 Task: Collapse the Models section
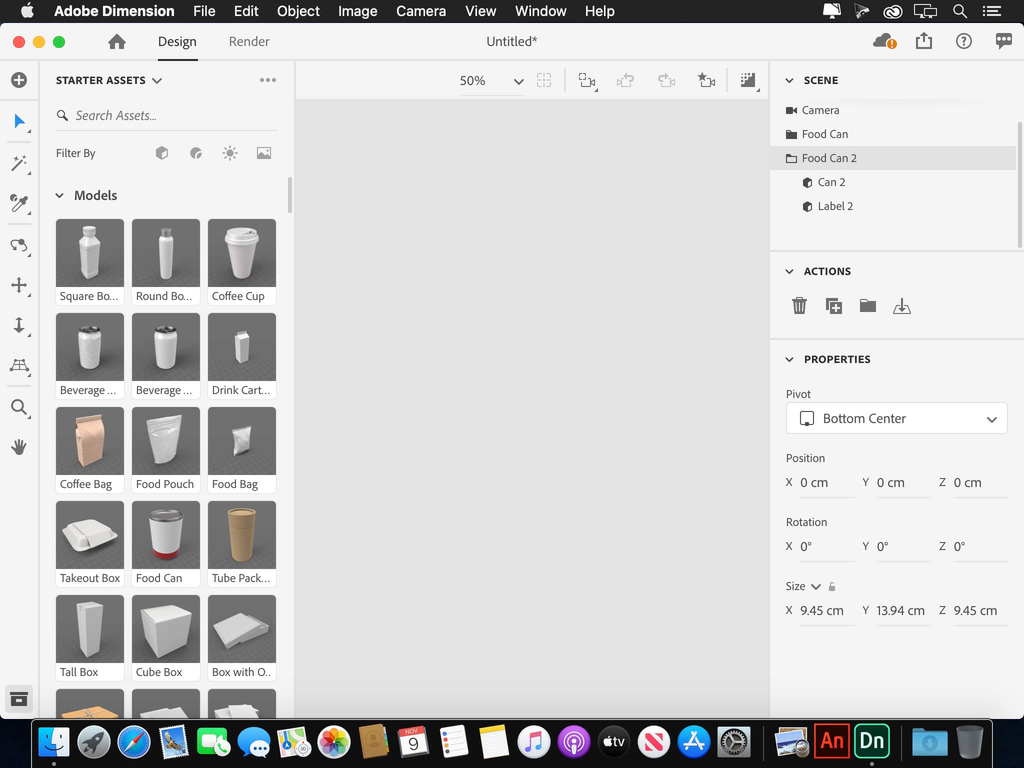coord(60,196)
